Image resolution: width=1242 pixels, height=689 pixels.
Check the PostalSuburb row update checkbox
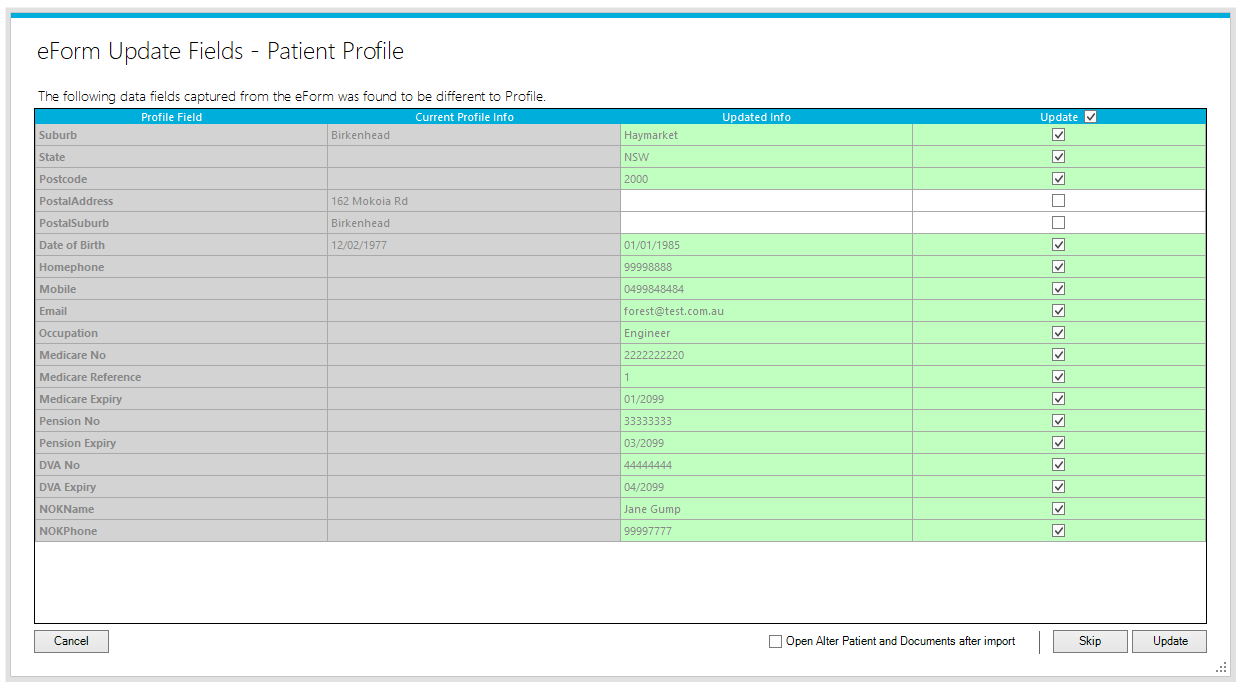[1058, 223]
